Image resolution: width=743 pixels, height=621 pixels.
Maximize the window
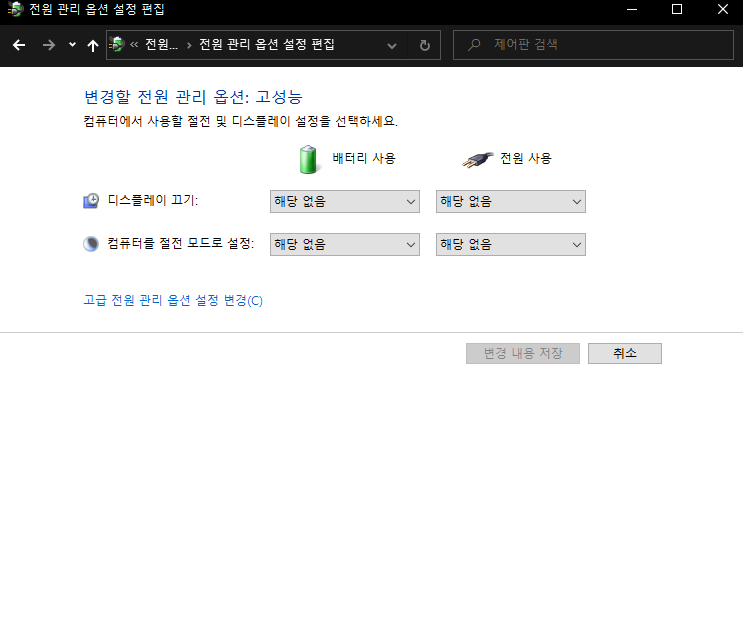click(x=677, y=9)
